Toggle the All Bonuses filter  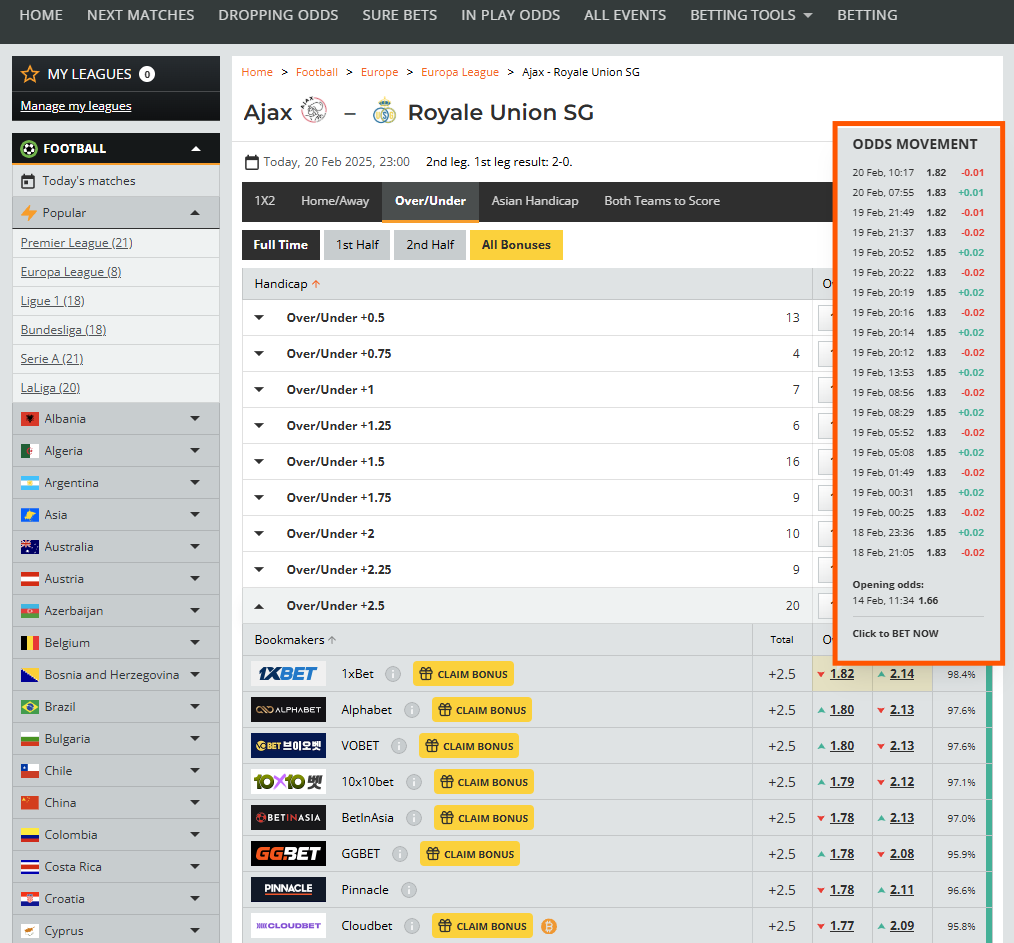point(516,245)
